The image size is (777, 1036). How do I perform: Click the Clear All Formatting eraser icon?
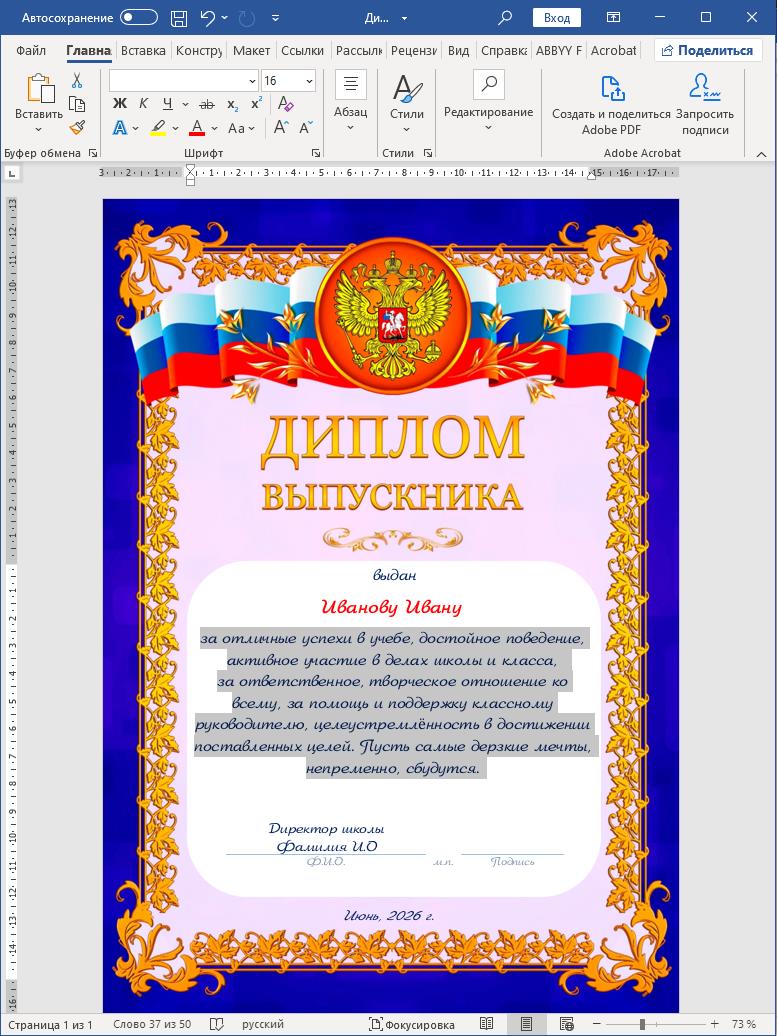point(285,104)
